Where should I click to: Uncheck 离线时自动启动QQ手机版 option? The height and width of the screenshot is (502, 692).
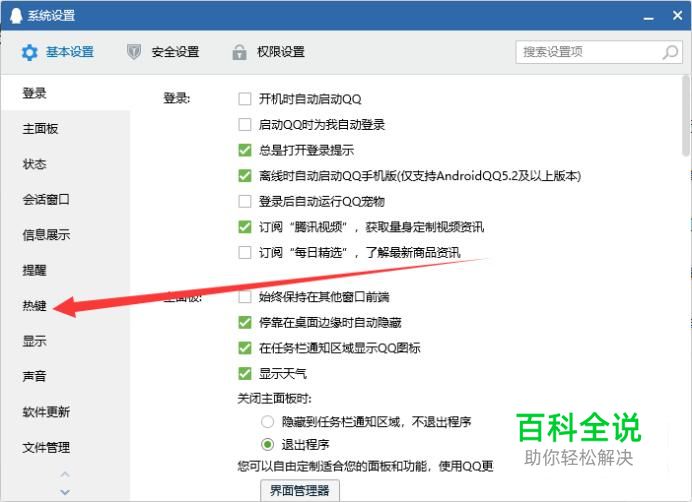(245, 176)
